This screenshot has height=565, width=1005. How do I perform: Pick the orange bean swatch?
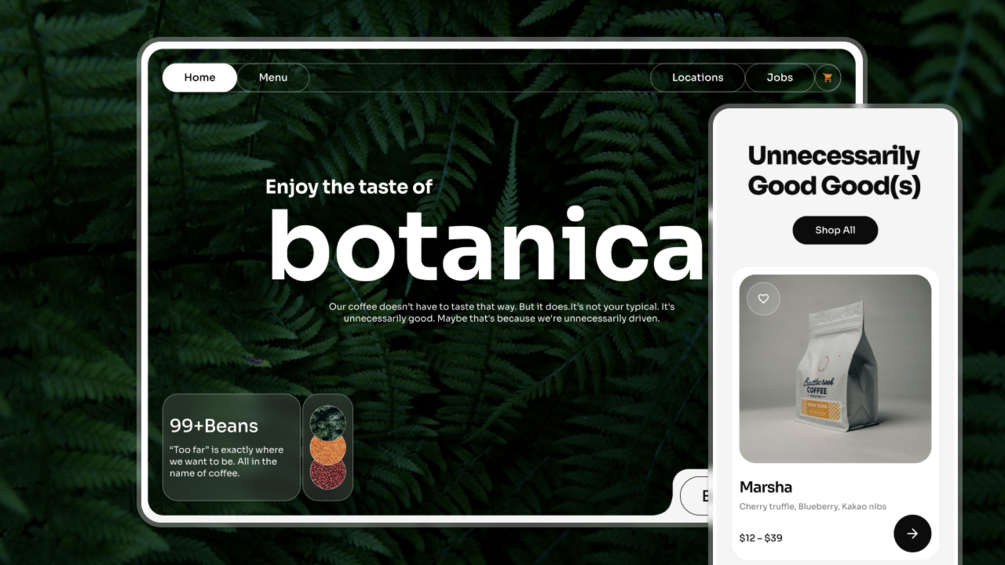[x=328, y=448]
